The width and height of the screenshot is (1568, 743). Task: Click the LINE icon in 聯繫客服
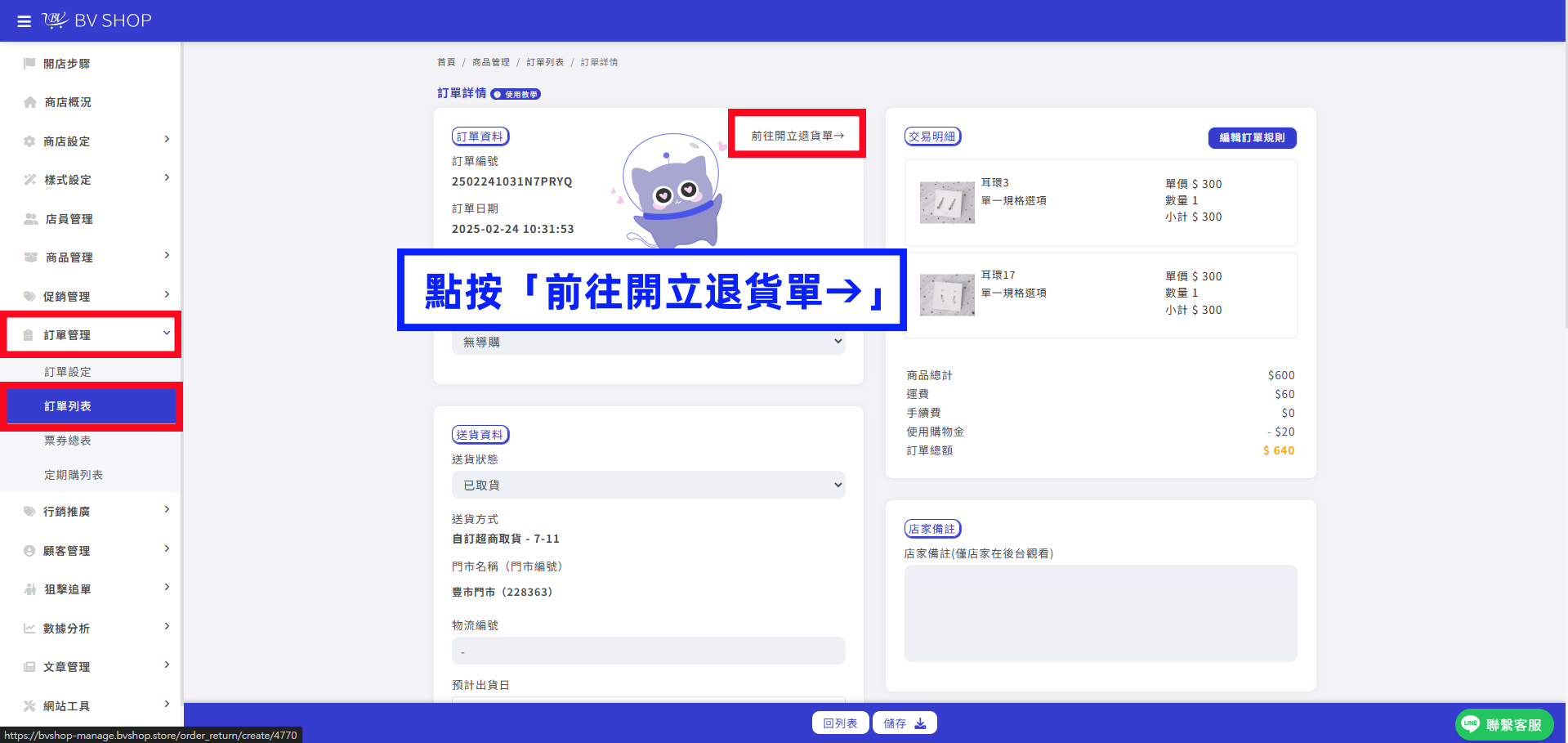tap(1471, 723)
